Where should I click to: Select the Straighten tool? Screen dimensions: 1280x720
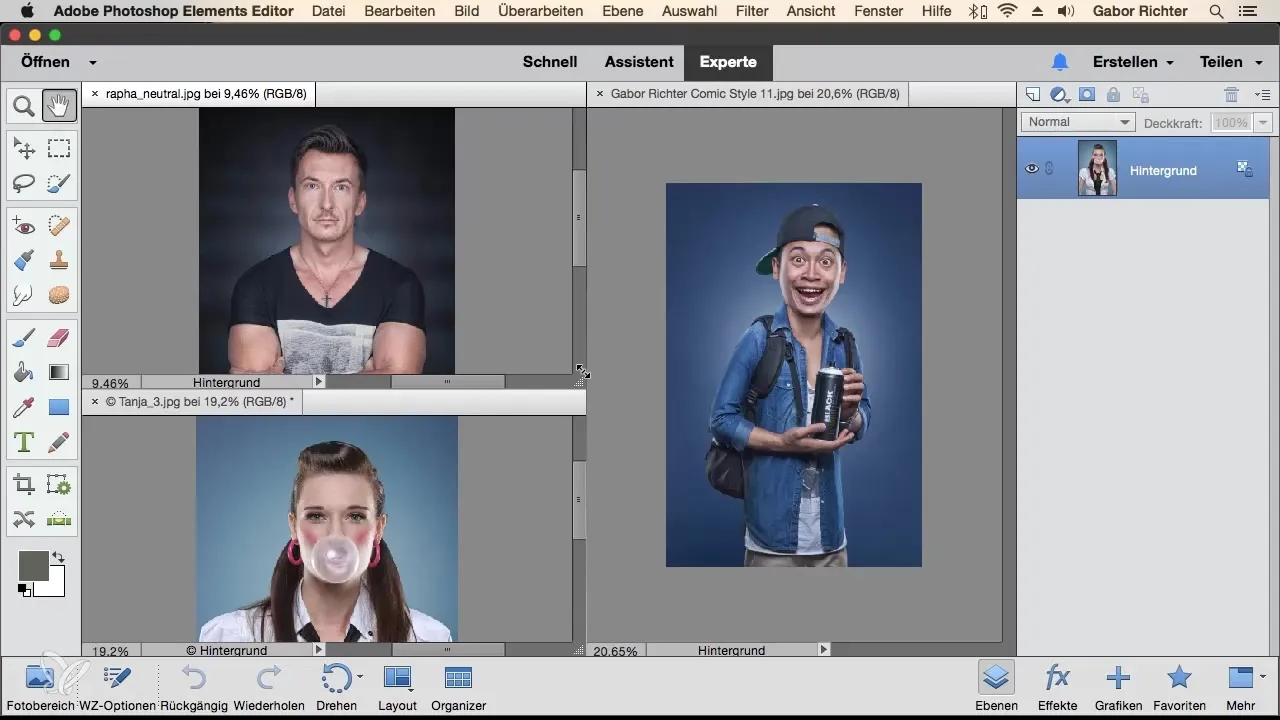click(x=59, y=519)
